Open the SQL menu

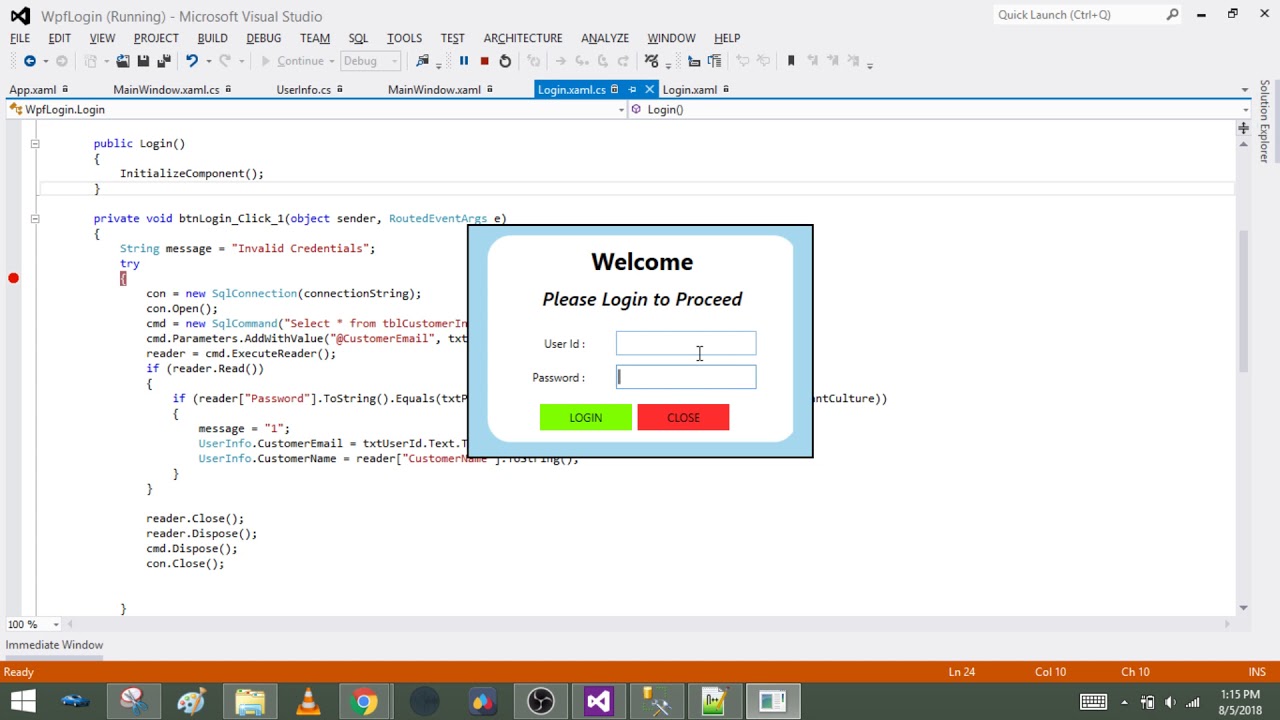(359, 38)
